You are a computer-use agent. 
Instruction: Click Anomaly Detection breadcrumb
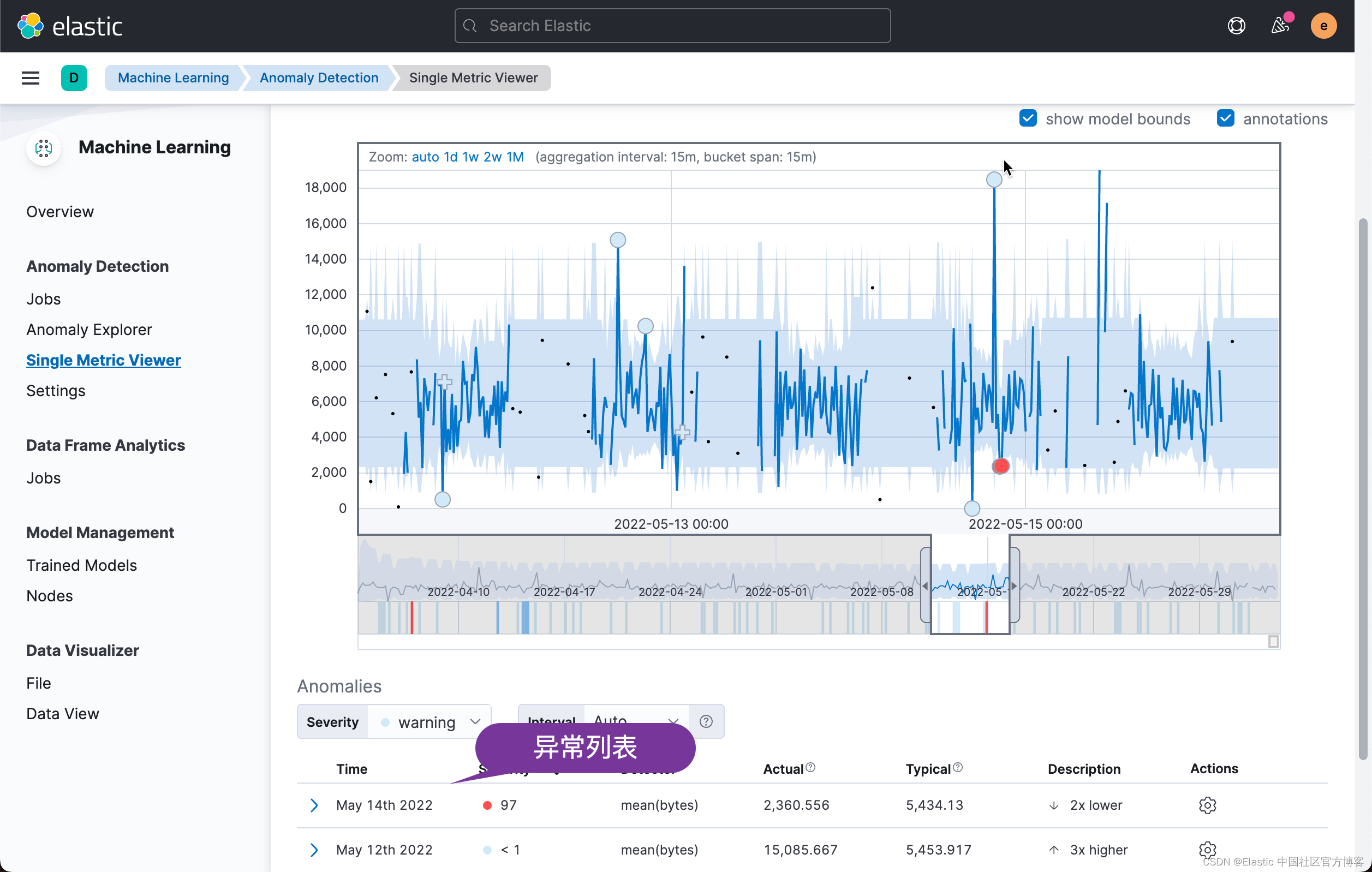pos(319,78)
